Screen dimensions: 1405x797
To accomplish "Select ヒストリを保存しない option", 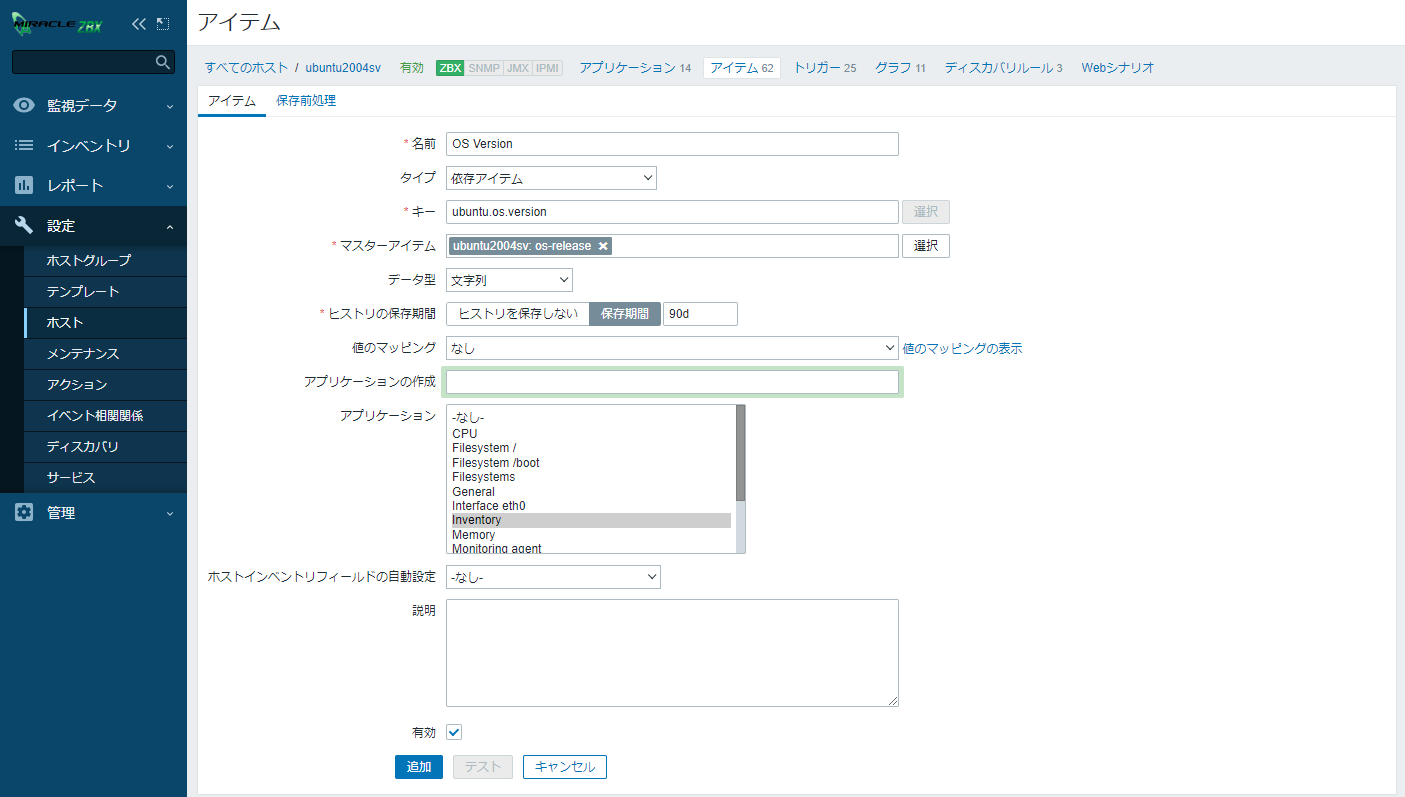I will click(x=518, y=314).
